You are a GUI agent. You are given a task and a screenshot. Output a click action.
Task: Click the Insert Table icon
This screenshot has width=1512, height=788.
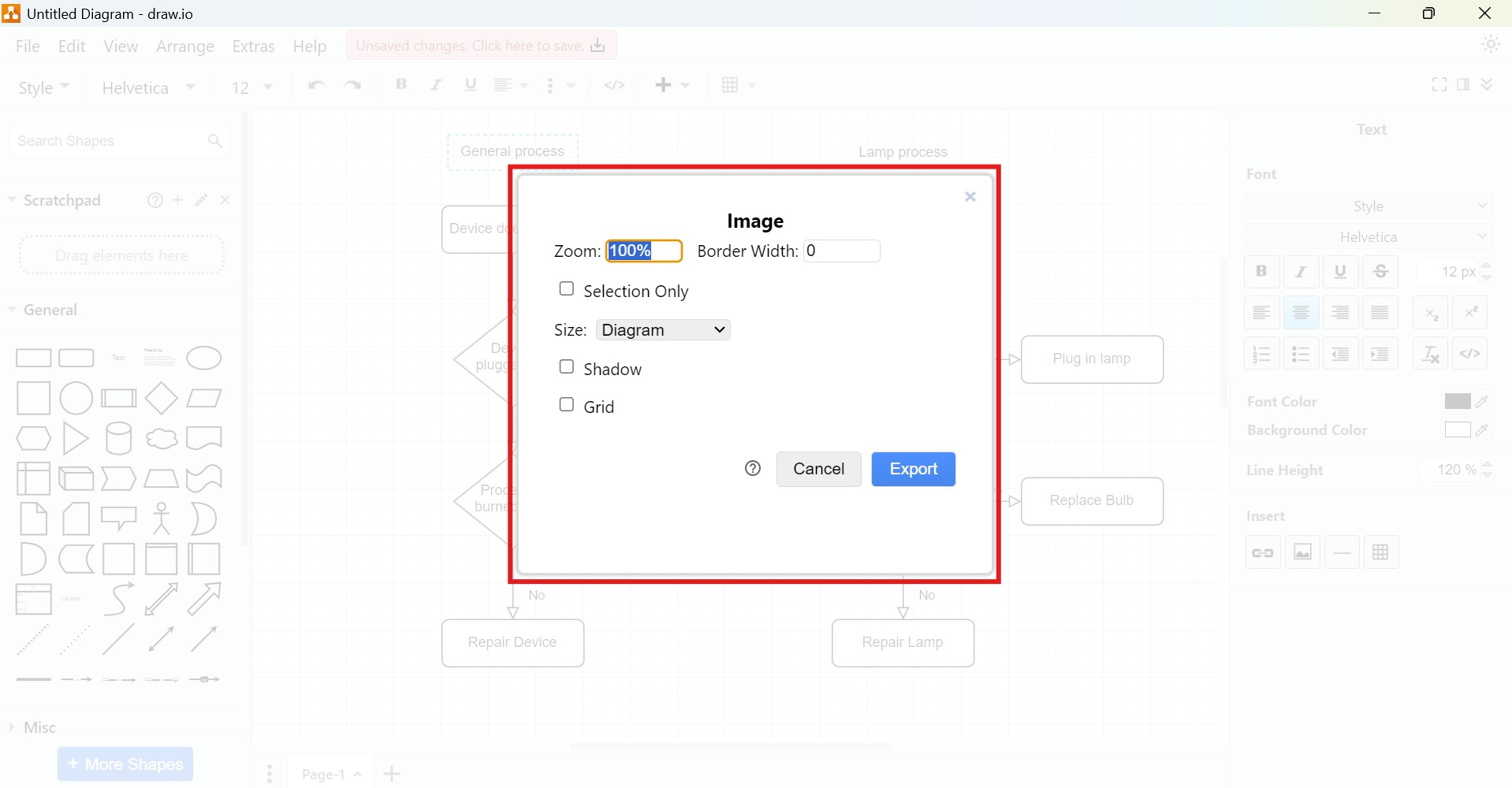point(1381,552)
